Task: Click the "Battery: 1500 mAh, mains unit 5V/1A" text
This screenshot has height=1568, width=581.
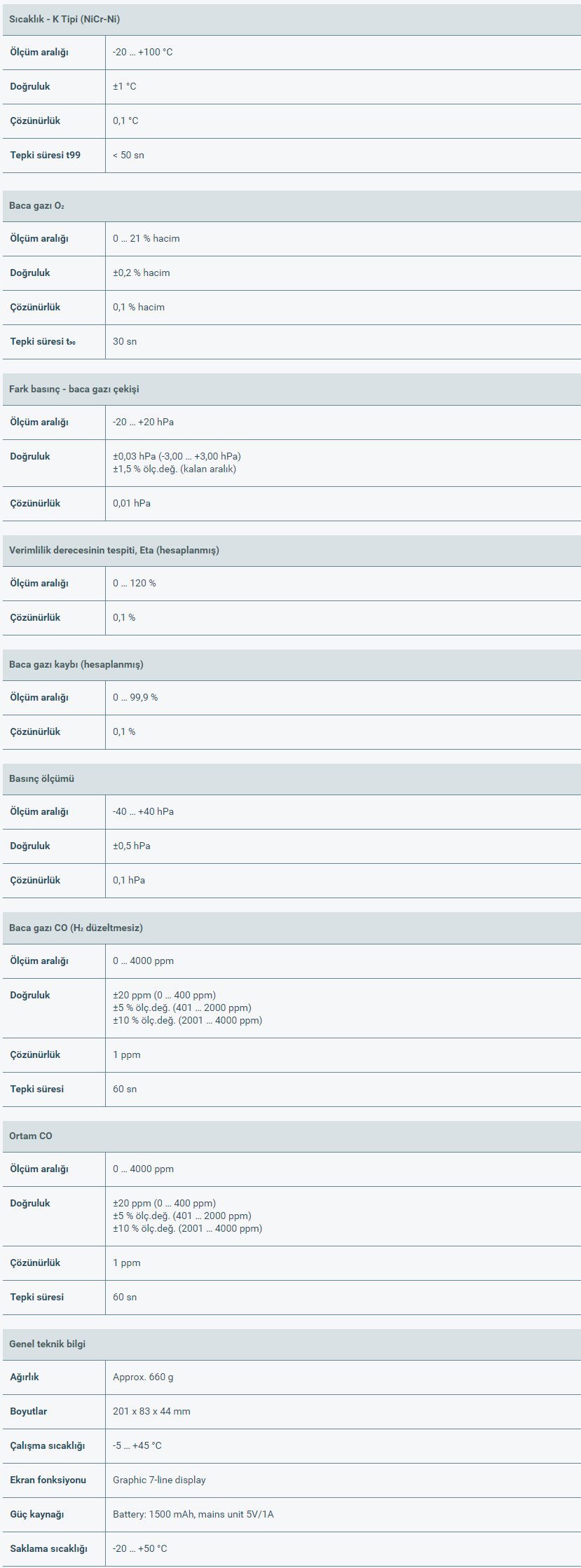Action: pyautogui.click(x=193, y=1515)
